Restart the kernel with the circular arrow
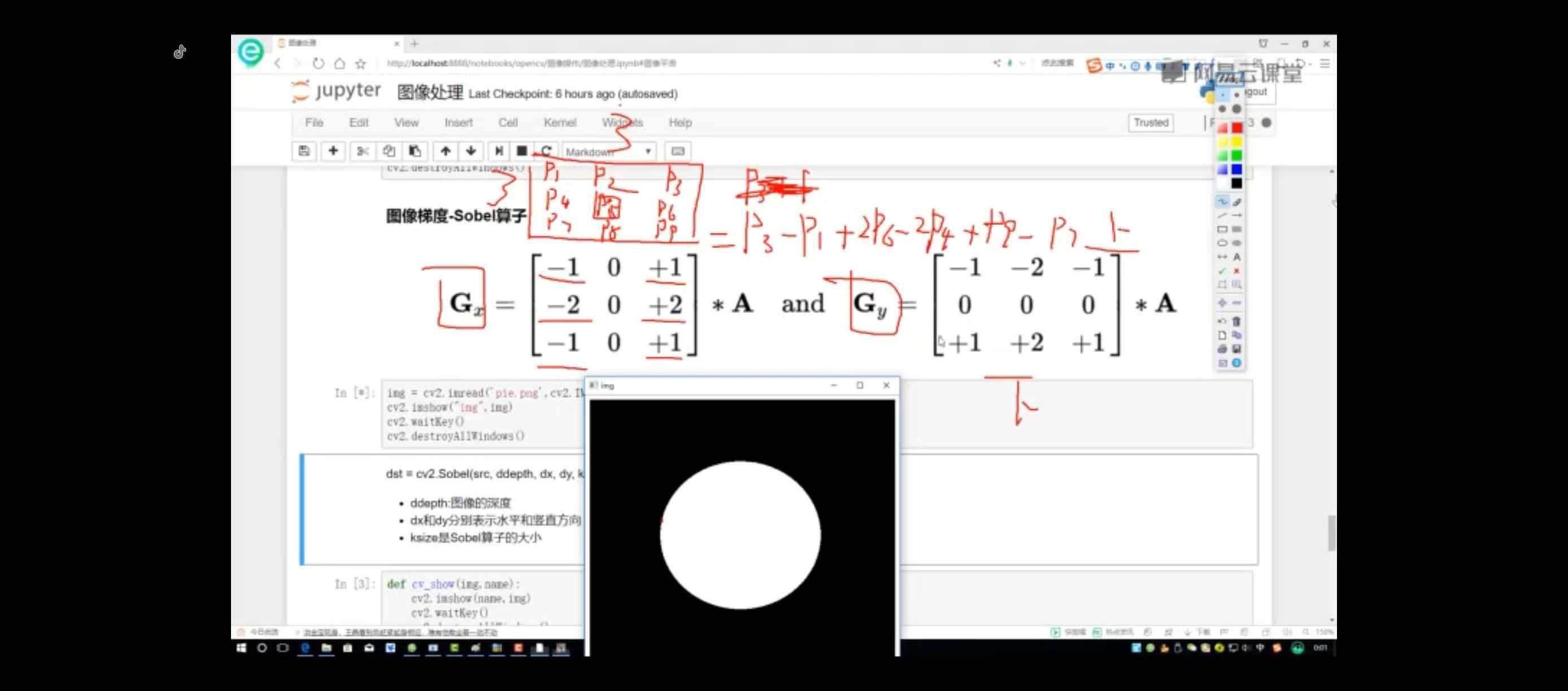This screenshot has height=691, width=1568. coord(546,151)
